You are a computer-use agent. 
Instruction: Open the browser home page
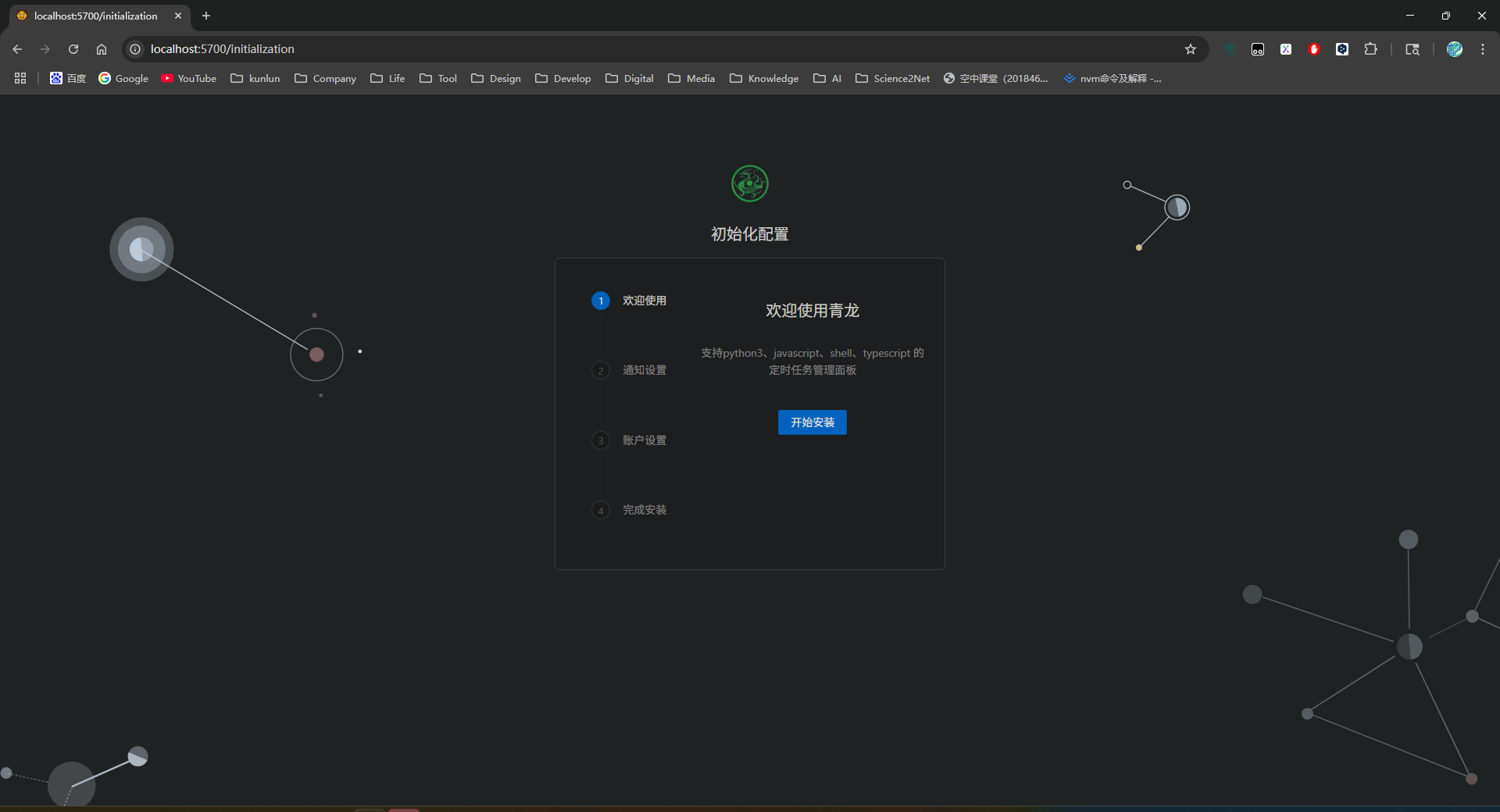[x=102, y=49]
